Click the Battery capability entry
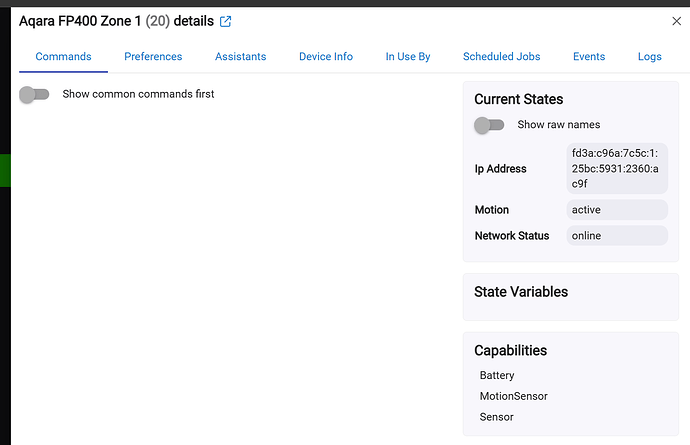Viewport: 690px width, 445px height. 497,375
